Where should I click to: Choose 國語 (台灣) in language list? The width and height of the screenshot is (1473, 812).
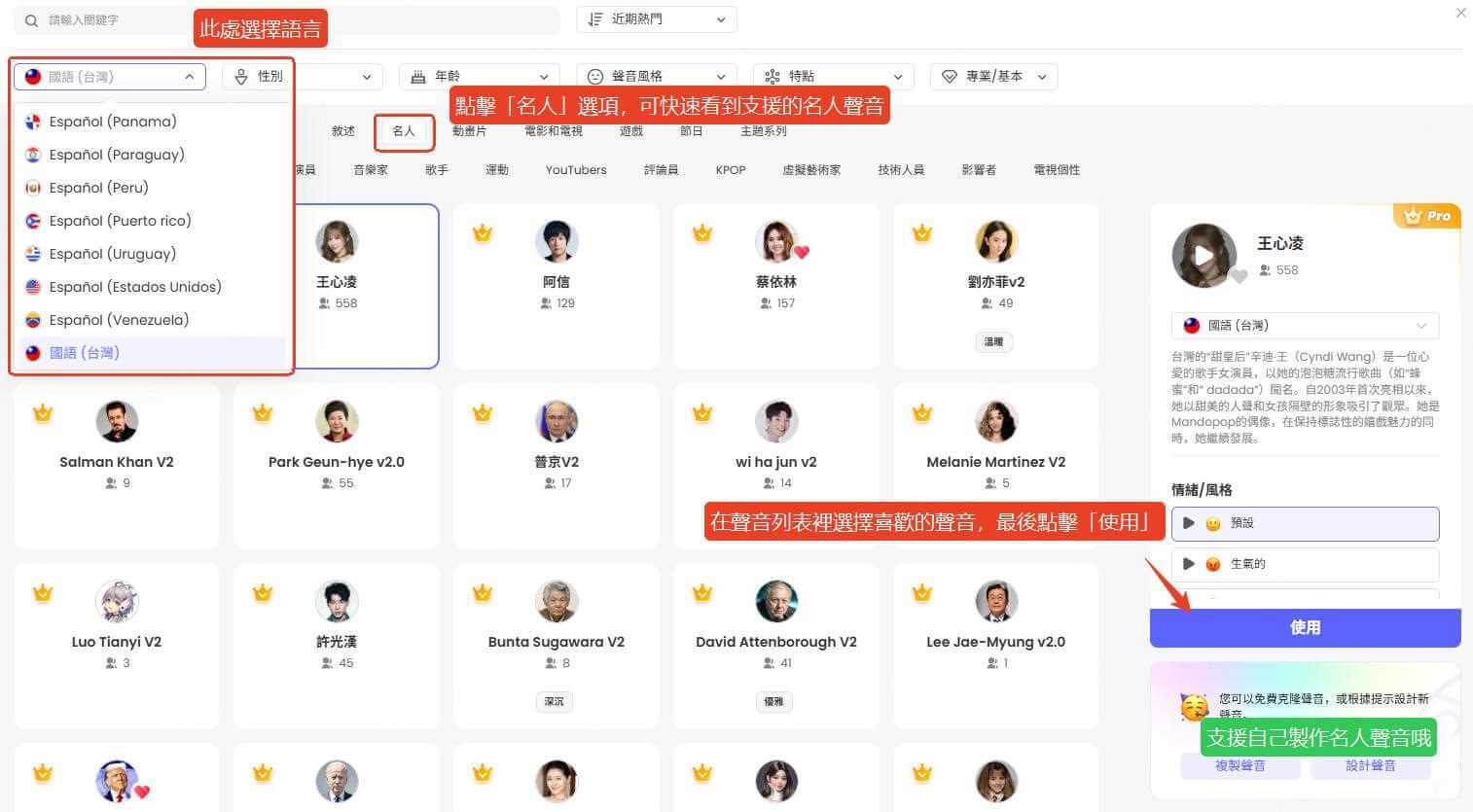tap(153, 353)
